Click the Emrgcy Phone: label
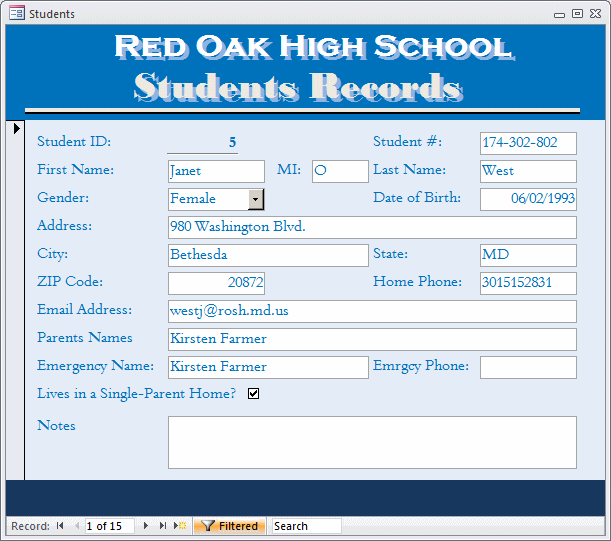The height and width of the screenshot is (541, 611). (x=421, y=366)
